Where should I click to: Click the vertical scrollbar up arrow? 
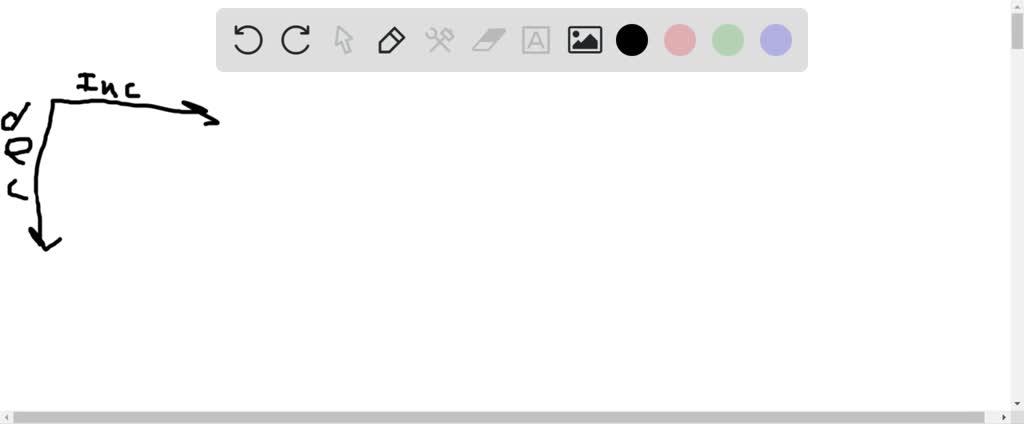tap(1017, 5)
